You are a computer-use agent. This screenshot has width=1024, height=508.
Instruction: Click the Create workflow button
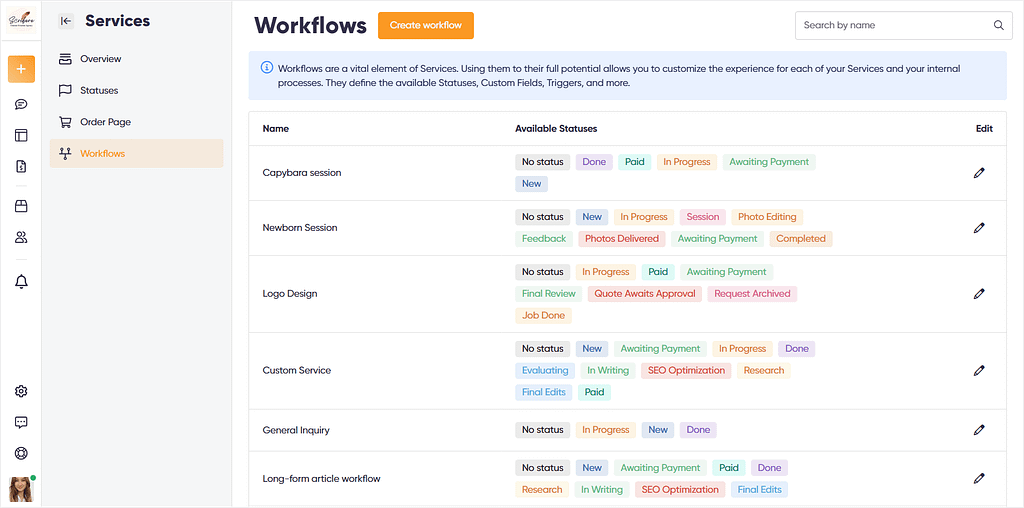[426, 25]
